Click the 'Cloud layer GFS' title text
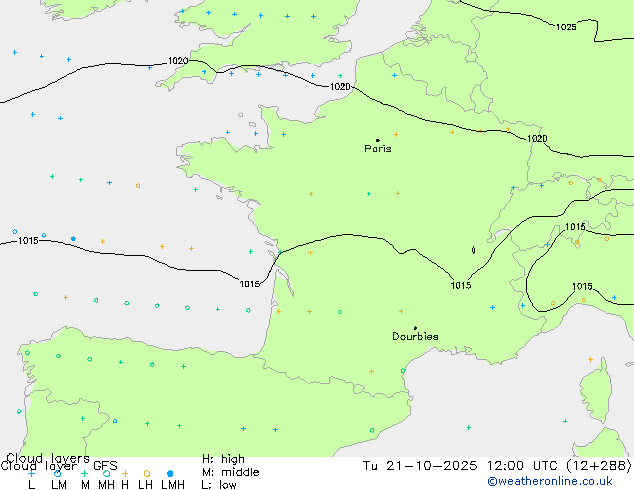Image resolution: width=634 pixels, height=490 pixels. (x=59, y=466)
